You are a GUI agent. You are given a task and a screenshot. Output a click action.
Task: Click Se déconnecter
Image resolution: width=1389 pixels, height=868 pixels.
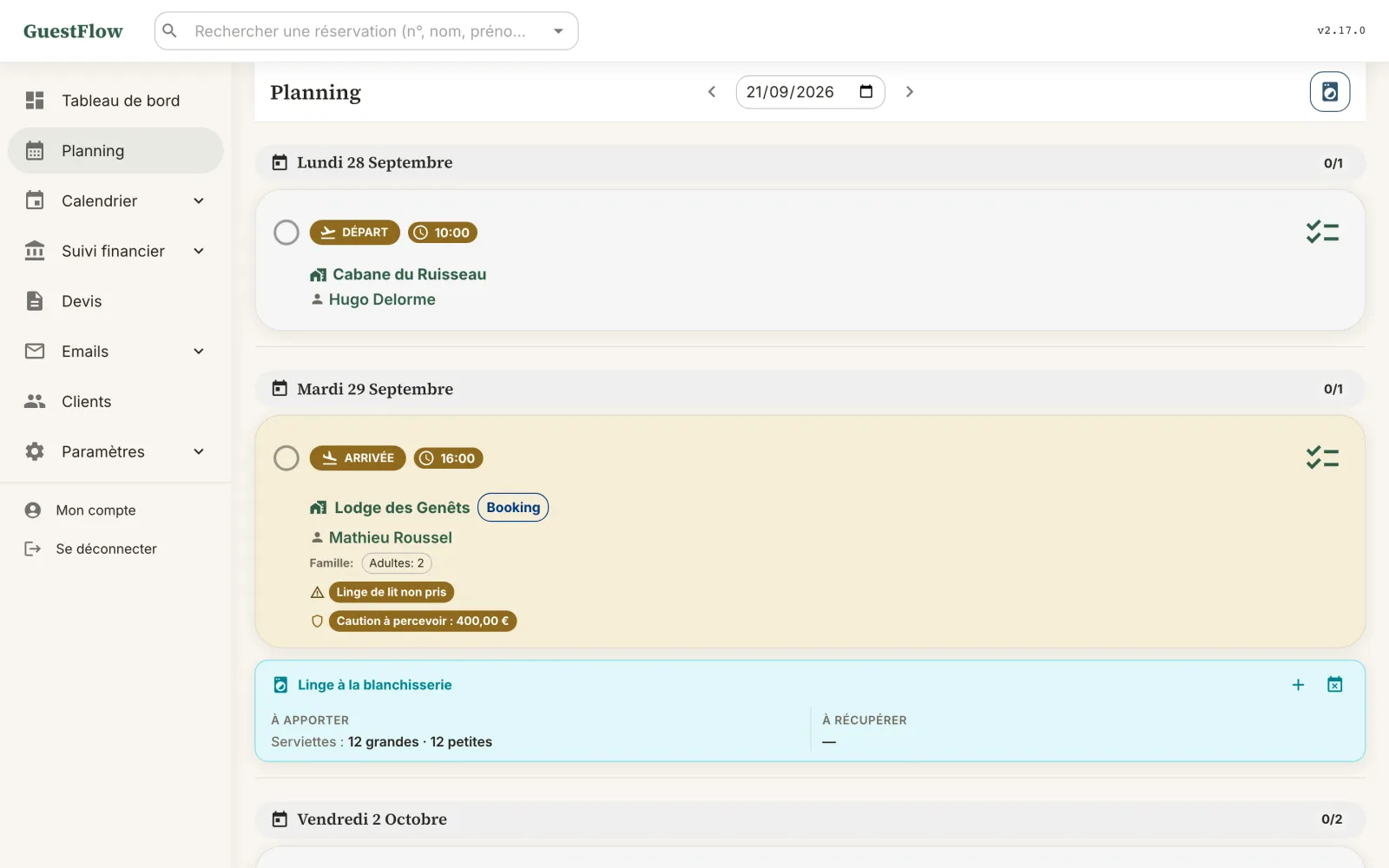coord(115,549)
